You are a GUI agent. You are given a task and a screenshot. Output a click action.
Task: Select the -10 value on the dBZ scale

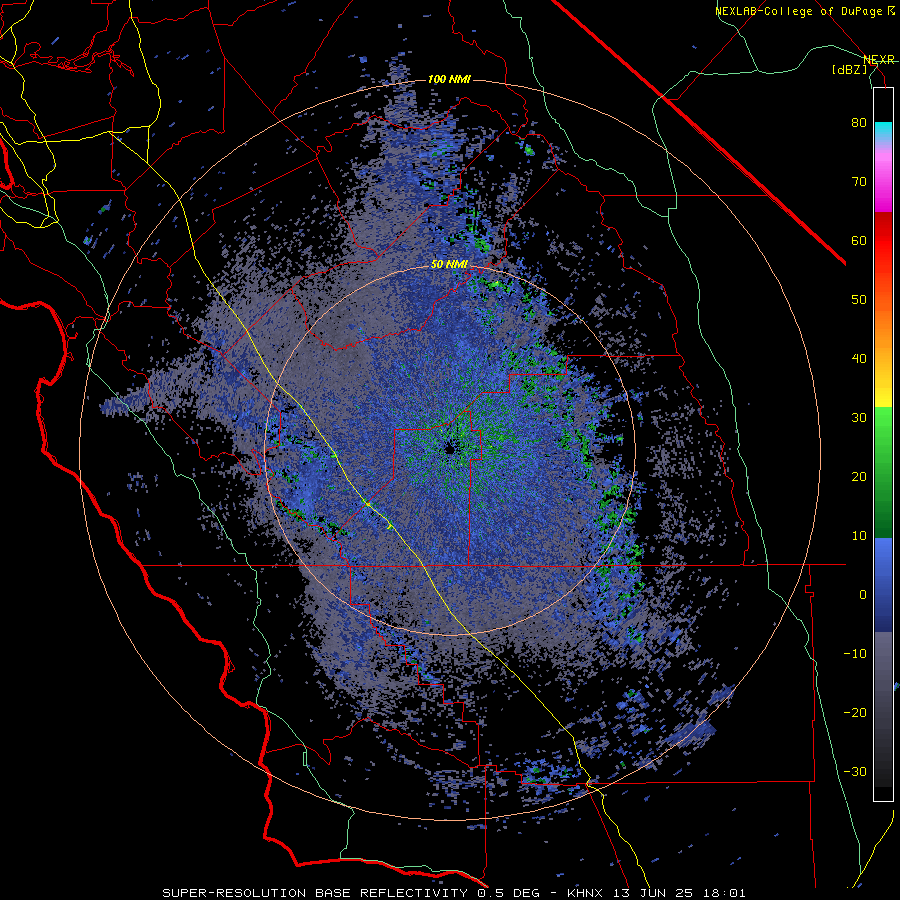(855, 654)
